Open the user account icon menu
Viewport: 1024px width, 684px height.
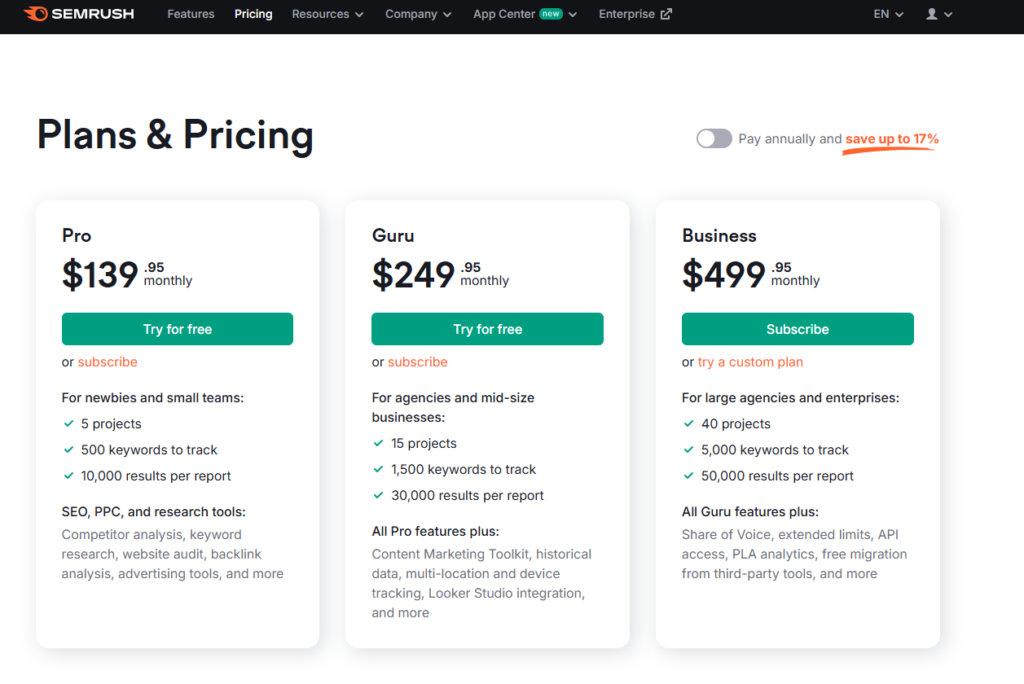coord(931,14)
